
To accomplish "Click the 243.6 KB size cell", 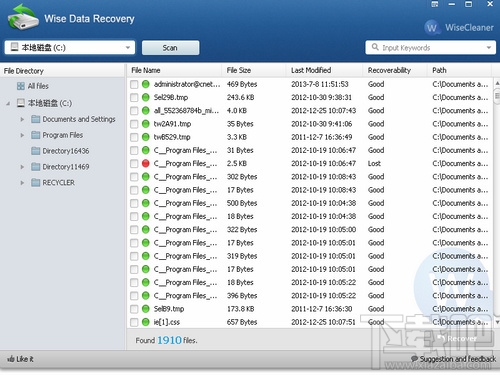I will [240, 97].
